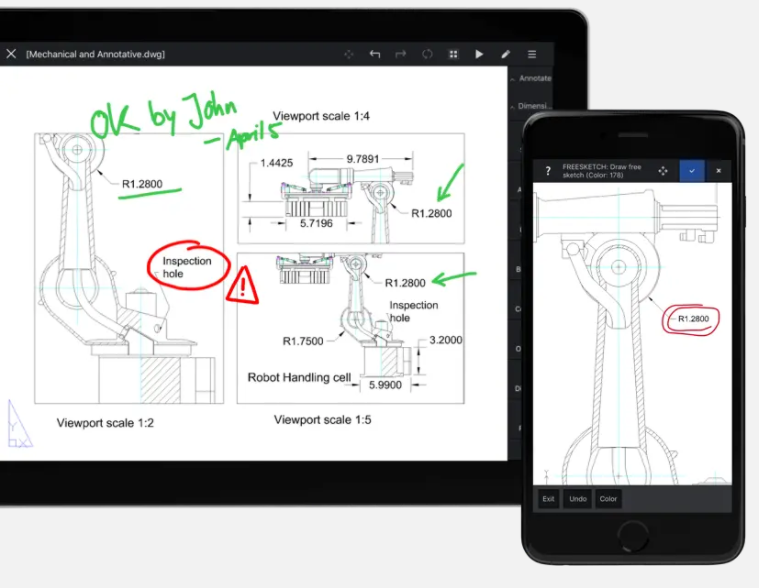Tap the pan arrows icon on phone
The image size is (759, 588).
pos(663,171)
